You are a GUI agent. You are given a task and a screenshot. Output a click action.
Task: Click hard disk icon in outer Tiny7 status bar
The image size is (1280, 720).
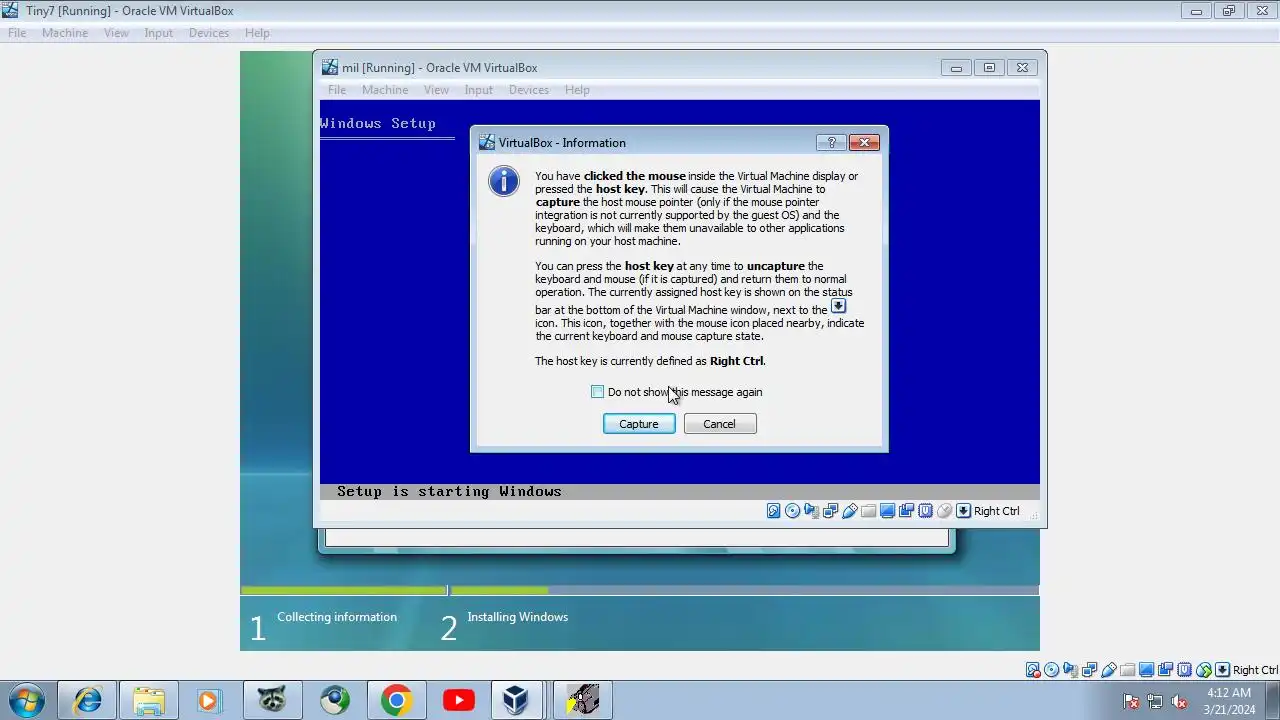pos(1033,670)
